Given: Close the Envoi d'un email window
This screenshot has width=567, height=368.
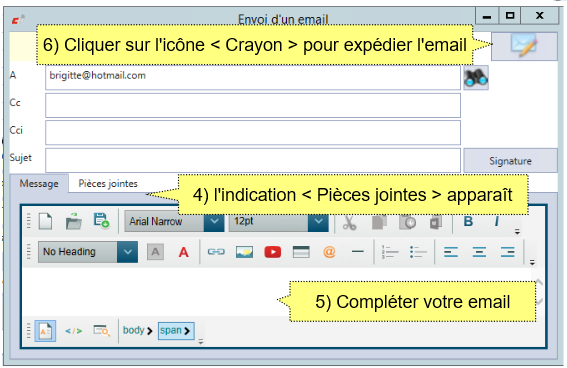Looking at the screenshot, I should click(x=540, y=16).
